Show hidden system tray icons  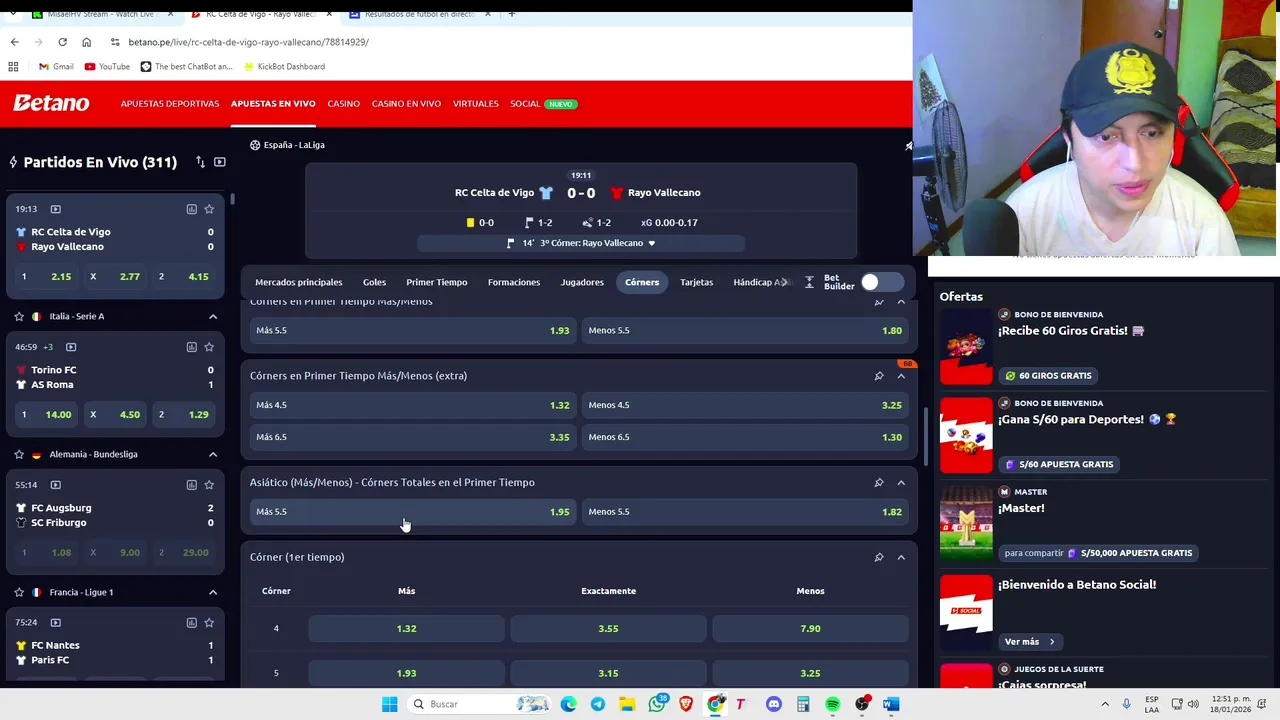[1105, 704]
